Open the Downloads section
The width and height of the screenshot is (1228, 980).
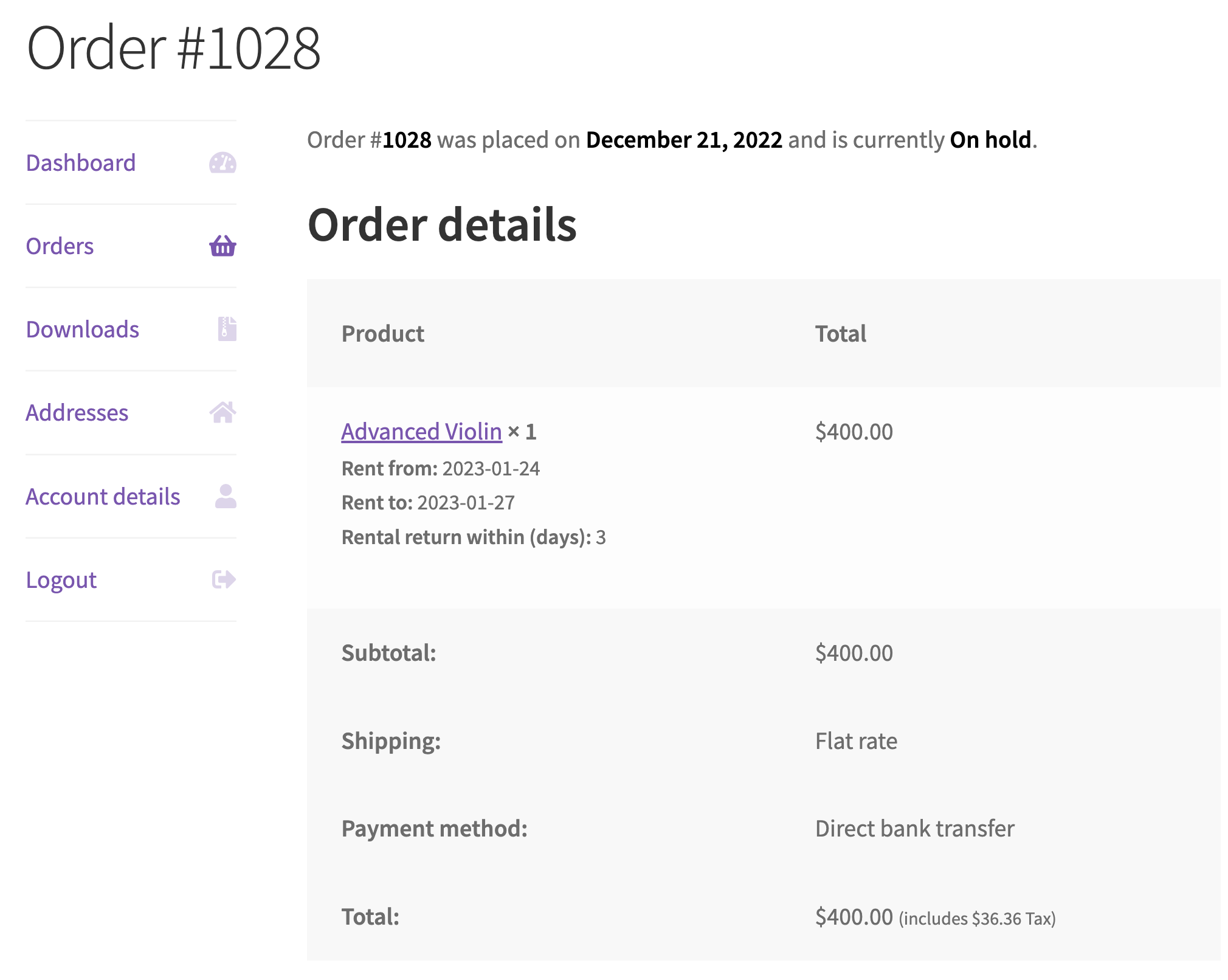tap(83, 329)
